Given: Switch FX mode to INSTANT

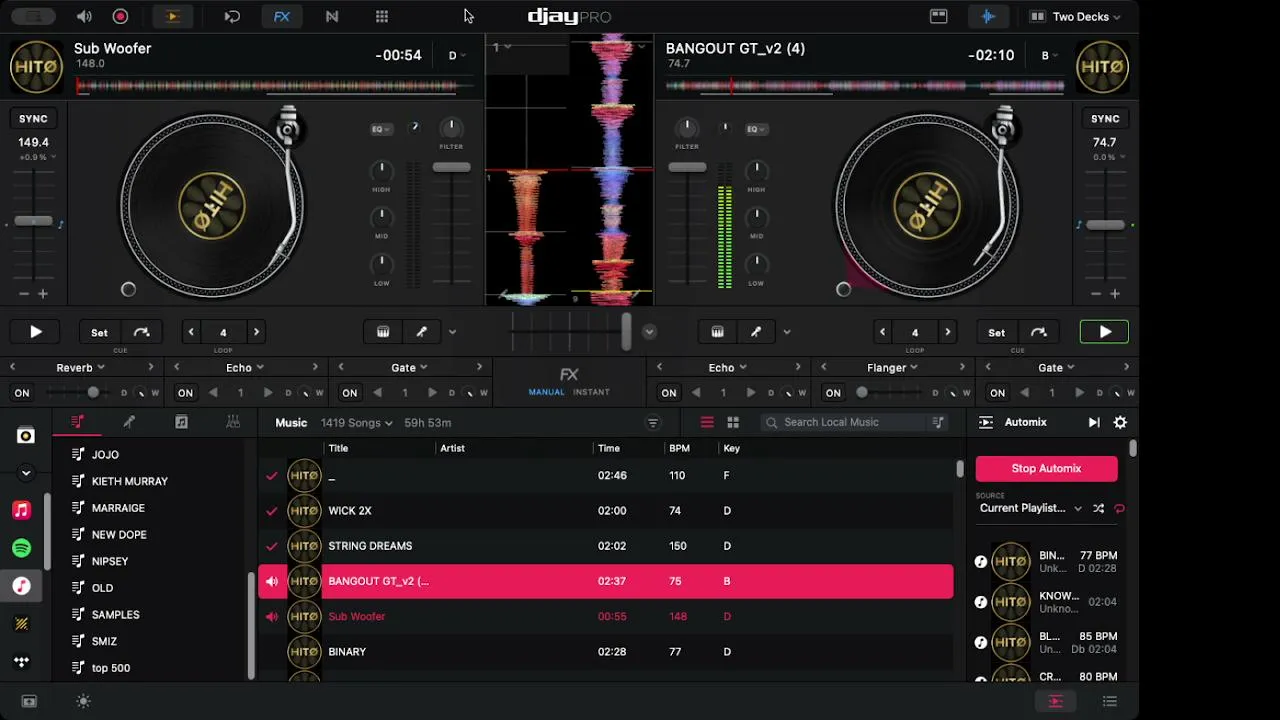Looking at the screenshot, I should [x=591, y=392].
